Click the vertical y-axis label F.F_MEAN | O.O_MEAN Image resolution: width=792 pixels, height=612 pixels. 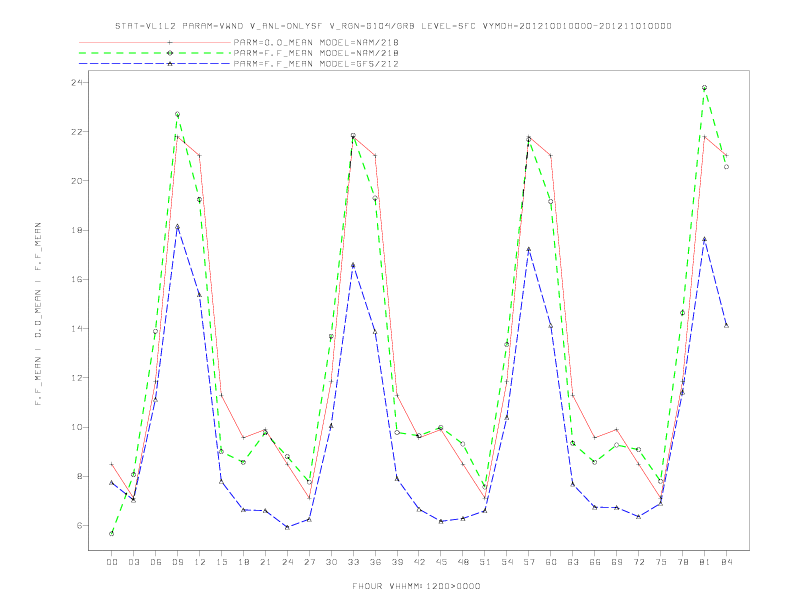[38, 314]
